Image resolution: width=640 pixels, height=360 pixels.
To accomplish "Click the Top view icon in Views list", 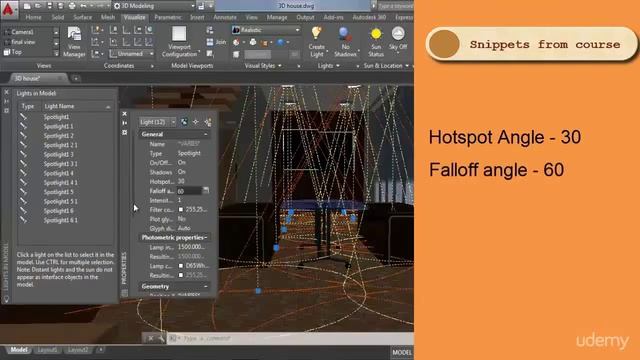I will 7,52.
